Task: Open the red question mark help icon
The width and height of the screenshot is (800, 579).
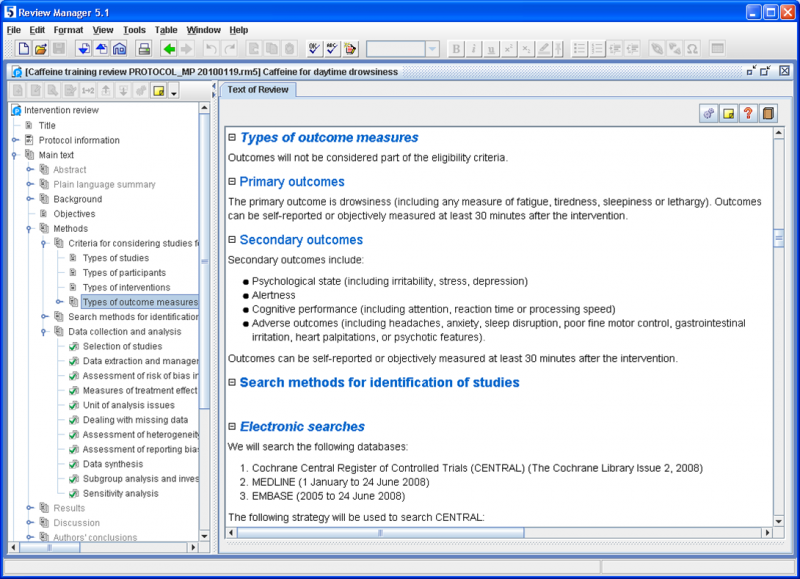Action: coord(747,114)
